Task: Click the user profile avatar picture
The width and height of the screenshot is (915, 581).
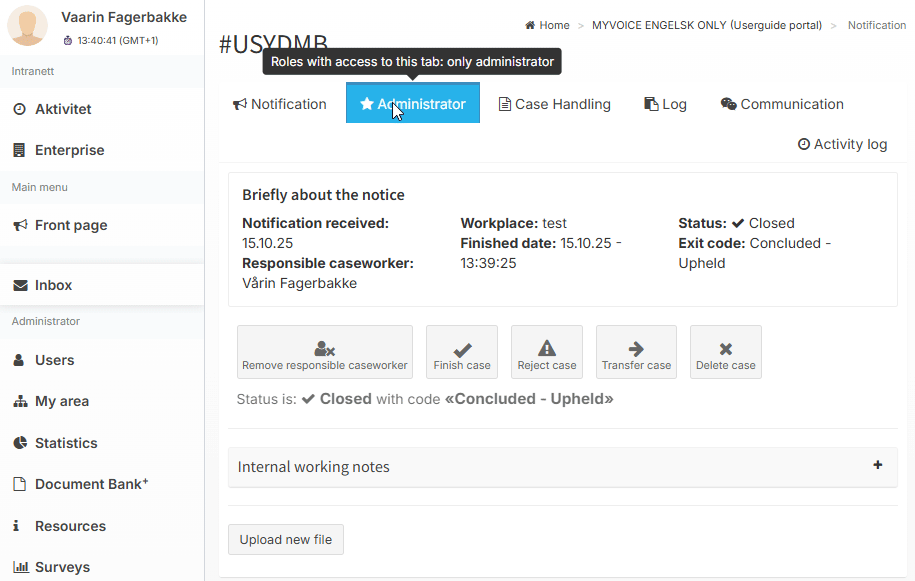Action: [27, 26]
